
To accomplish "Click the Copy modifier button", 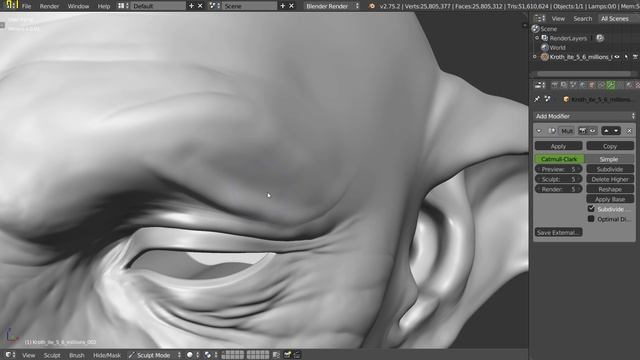I will (x=610, y=146).
